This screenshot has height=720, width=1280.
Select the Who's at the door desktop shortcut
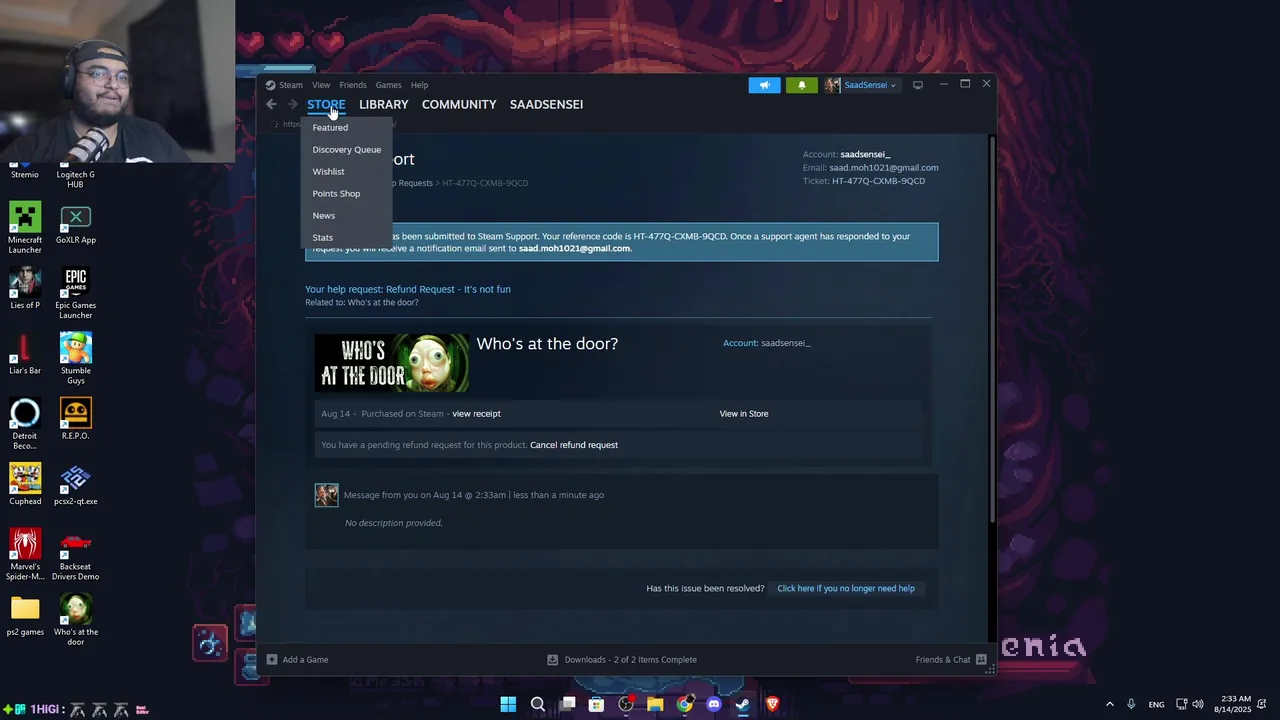click(75, 620)
